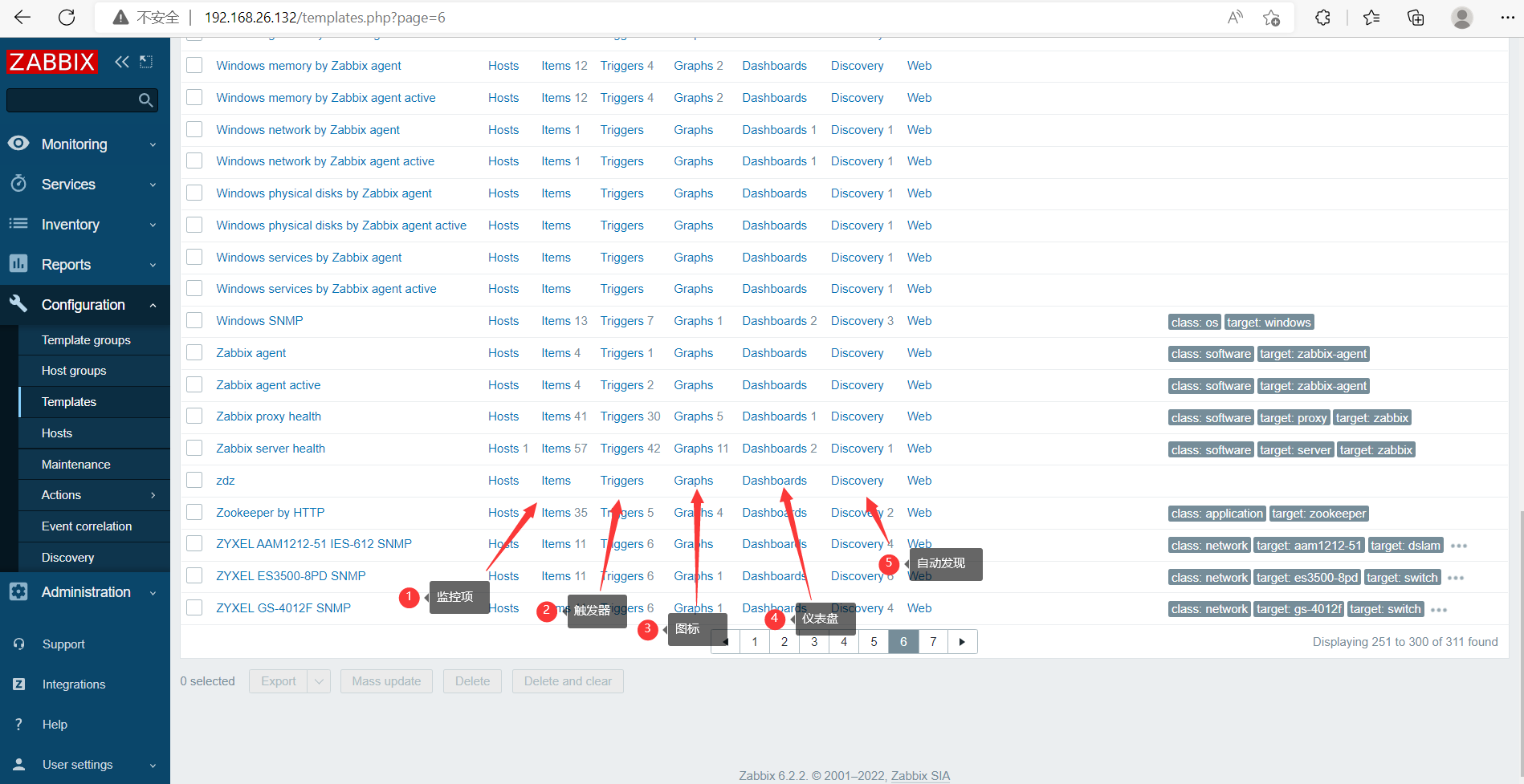Open the Zabbix SIA footer link
The height and width of the screenshot is (784, 1524).
coord(920,776)
